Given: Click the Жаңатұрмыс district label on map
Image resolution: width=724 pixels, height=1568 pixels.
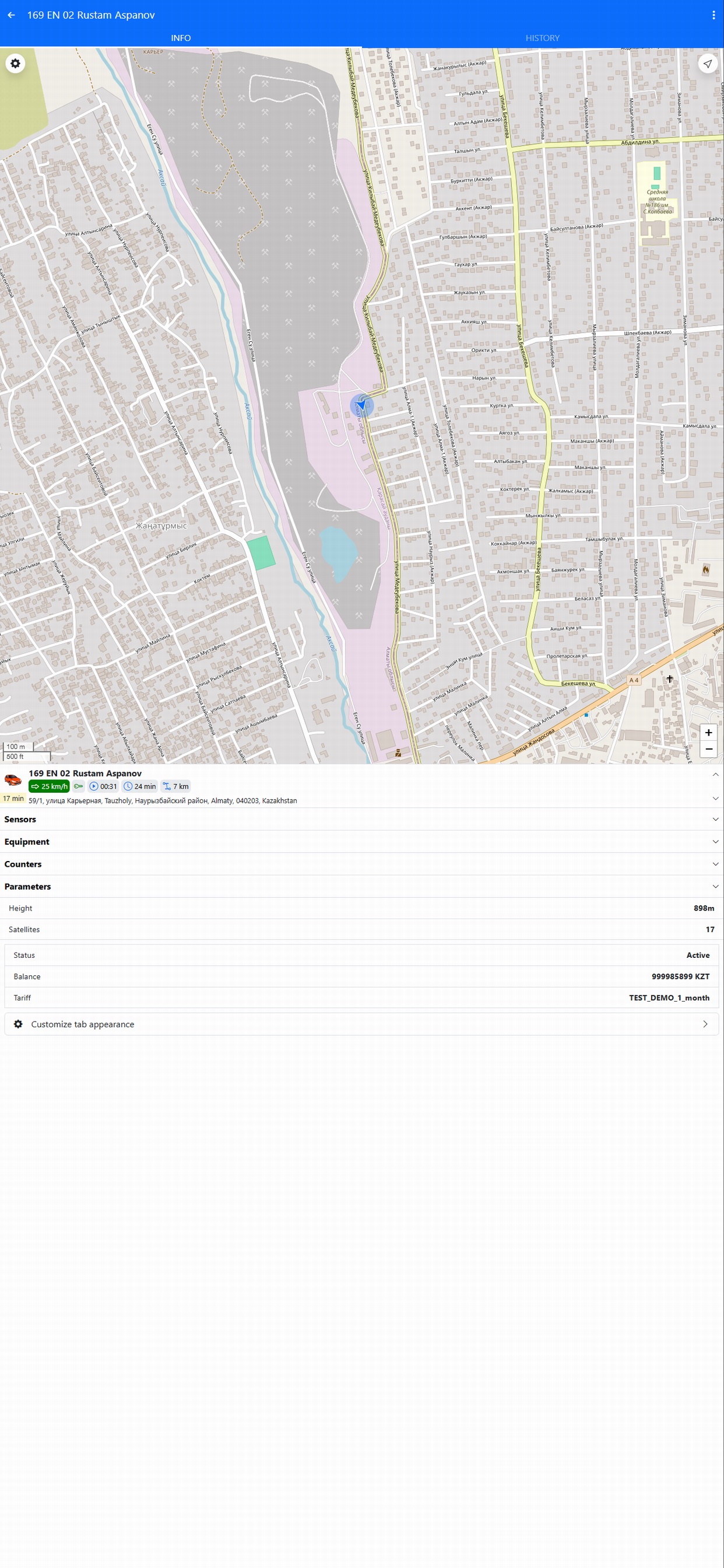Looking at the screenshot, I should click(161, 526).
